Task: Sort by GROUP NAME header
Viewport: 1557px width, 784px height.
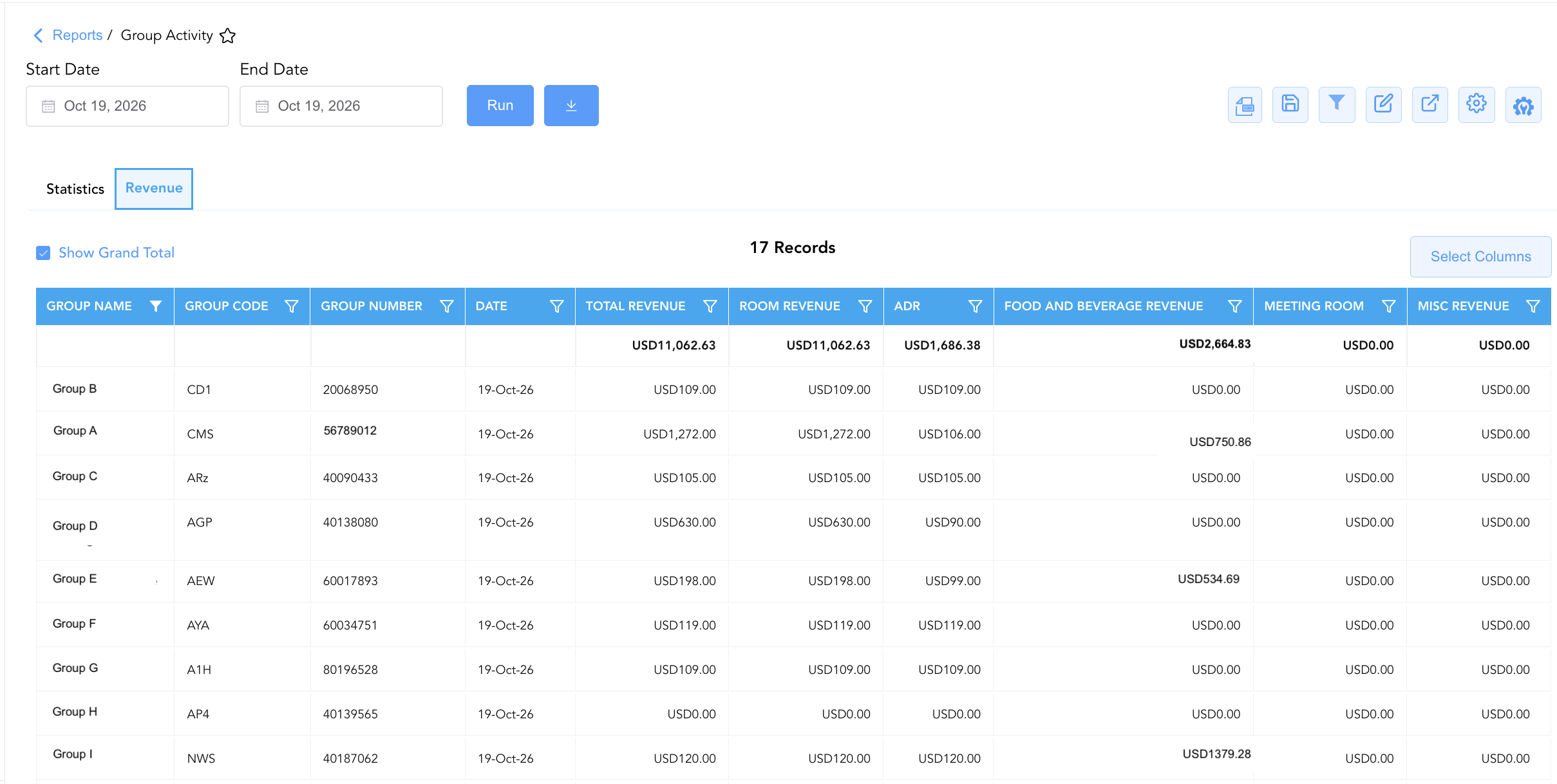Action: coord(89,306)
